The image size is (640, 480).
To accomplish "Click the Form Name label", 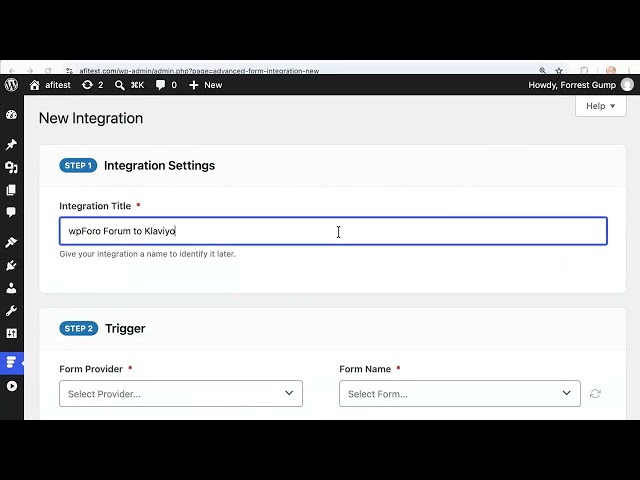I will 365,369.
